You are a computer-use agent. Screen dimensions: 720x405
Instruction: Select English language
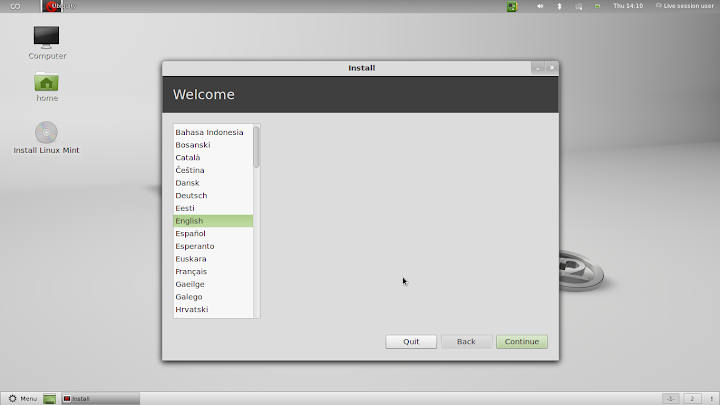[213, 221]
